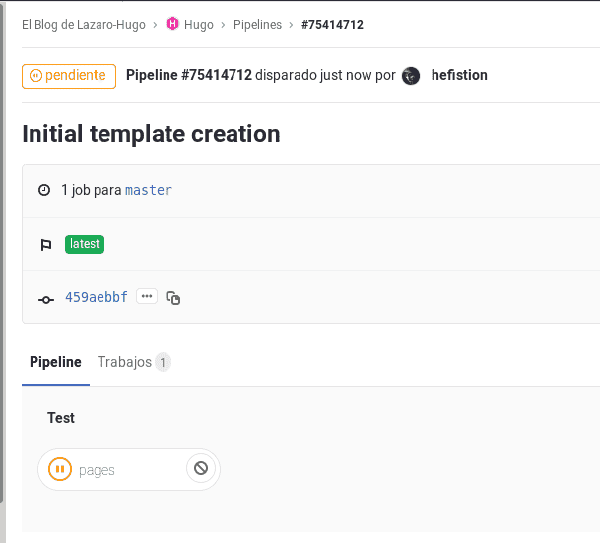Click the commit icon beside 459aebbf

point(46,299)
